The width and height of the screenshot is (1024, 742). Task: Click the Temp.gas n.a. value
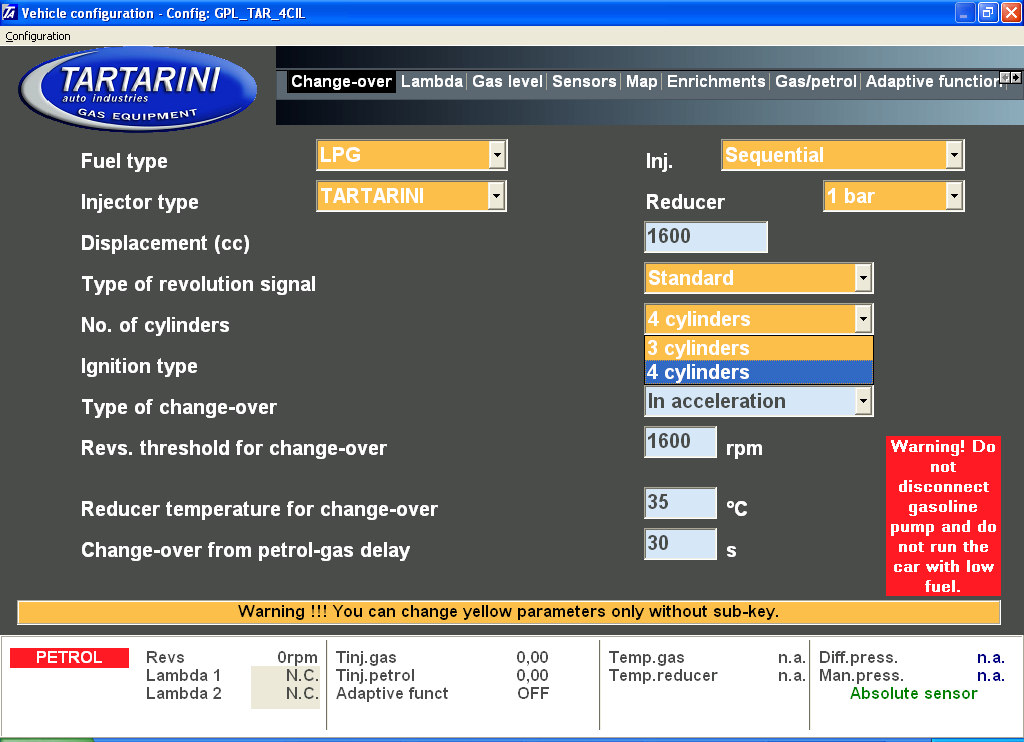[792, 657]
